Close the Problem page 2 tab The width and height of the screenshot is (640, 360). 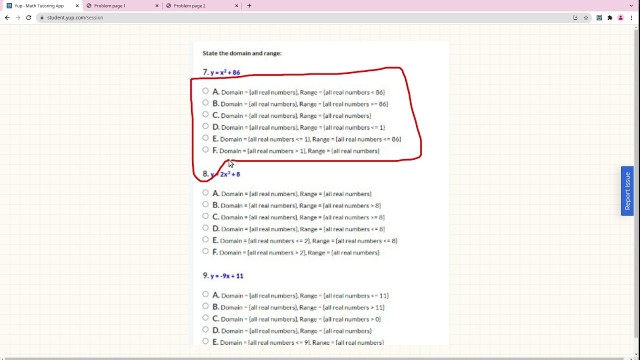tap(236, 6)
